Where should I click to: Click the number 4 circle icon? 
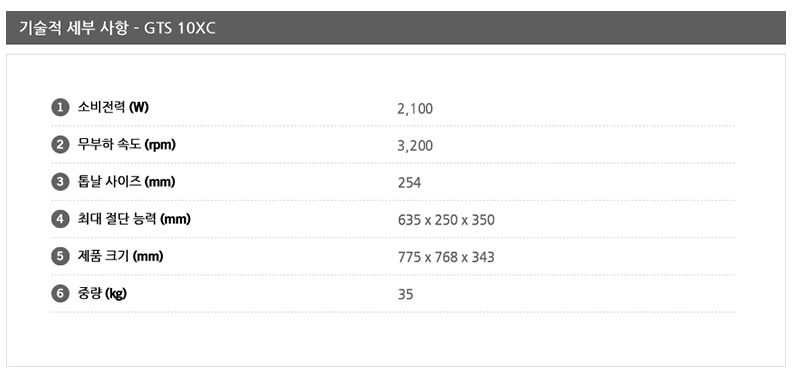point(60,220)
